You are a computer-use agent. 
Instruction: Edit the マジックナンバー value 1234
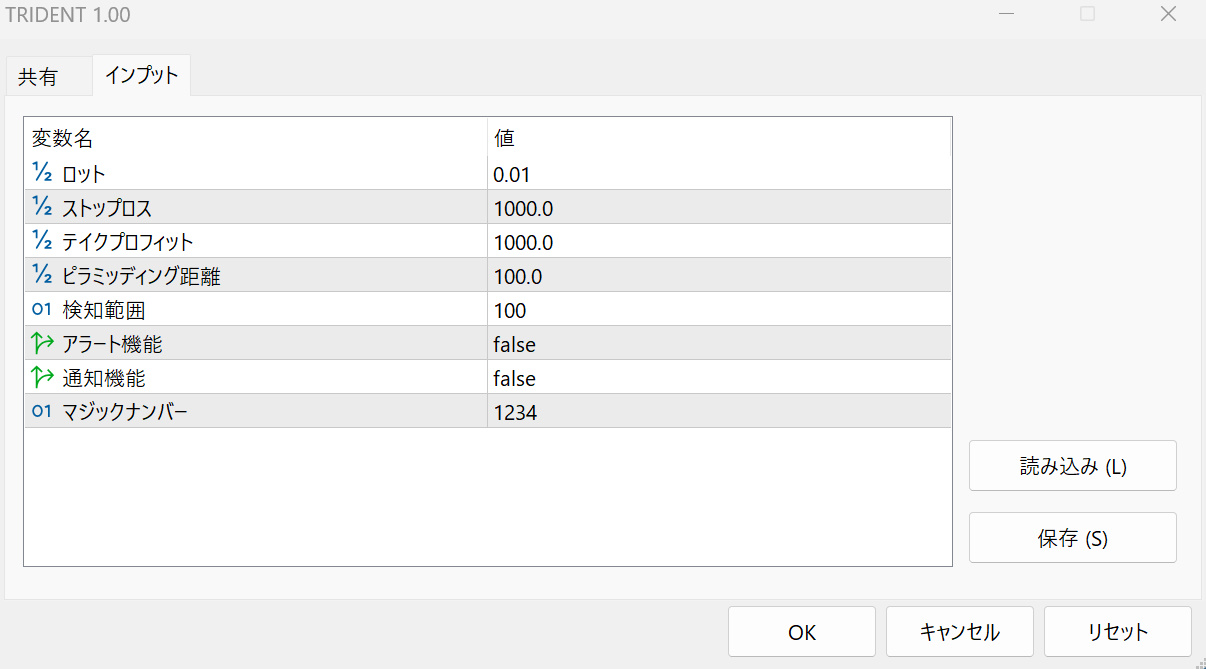515,412
